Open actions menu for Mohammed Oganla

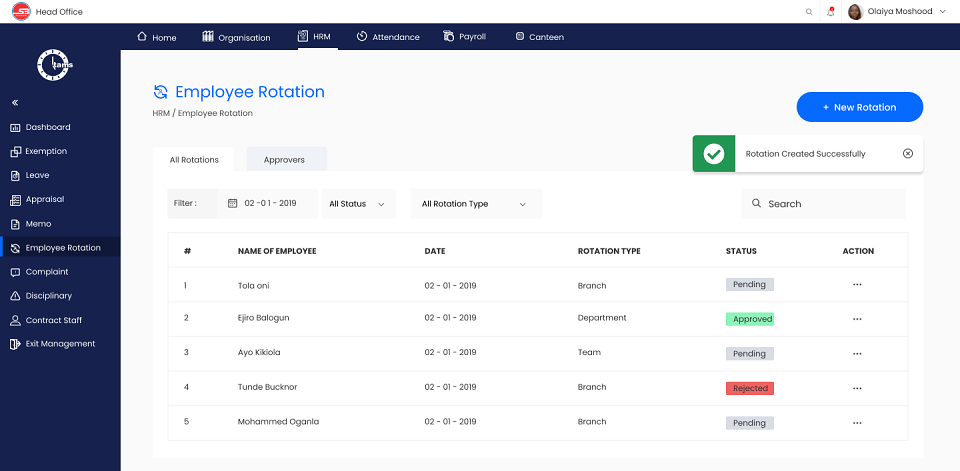[857, 423]
